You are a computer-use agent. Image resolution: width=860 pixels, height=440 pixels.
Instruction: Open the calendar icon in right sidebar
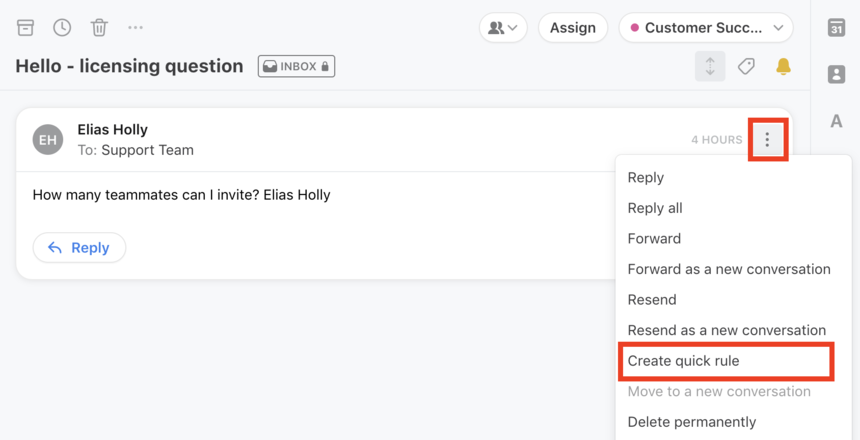tap(836, 27)
